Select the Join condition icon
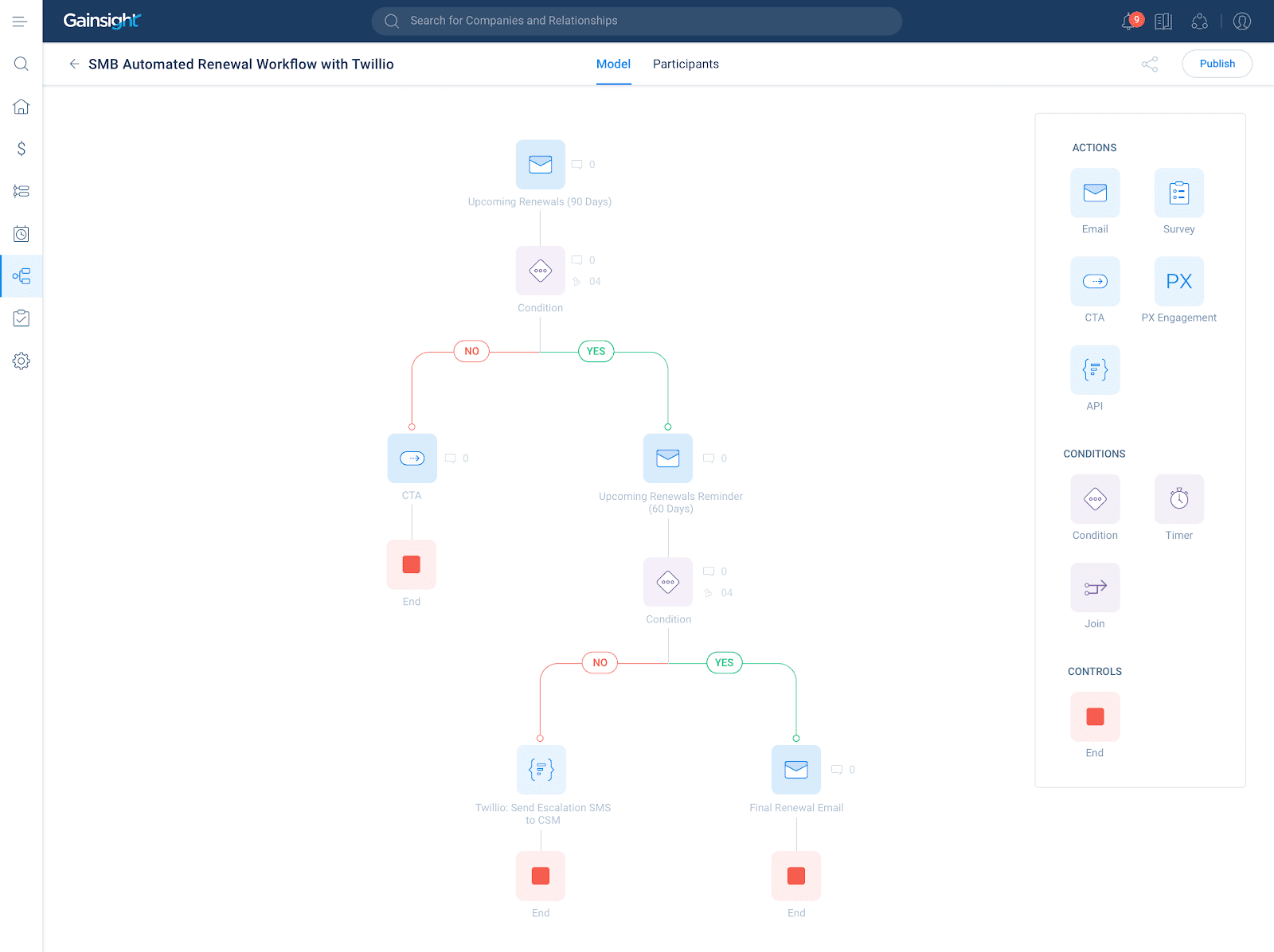The image size is (1274, 952). click(1095, 587)
